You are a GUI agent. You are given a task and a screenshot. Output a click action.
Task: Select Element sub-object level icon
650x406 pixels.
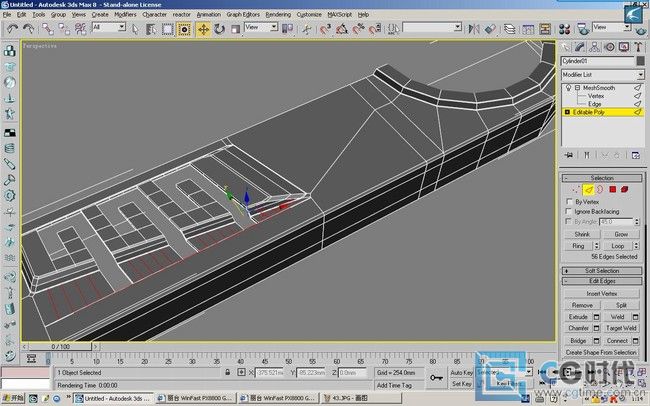(624, 190)
